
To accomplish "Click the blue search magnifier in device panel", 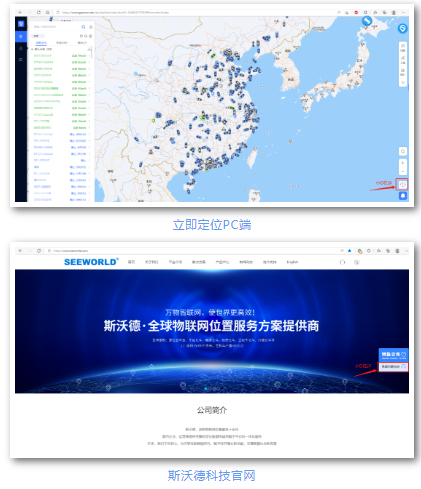I will [x=83, y=27].
